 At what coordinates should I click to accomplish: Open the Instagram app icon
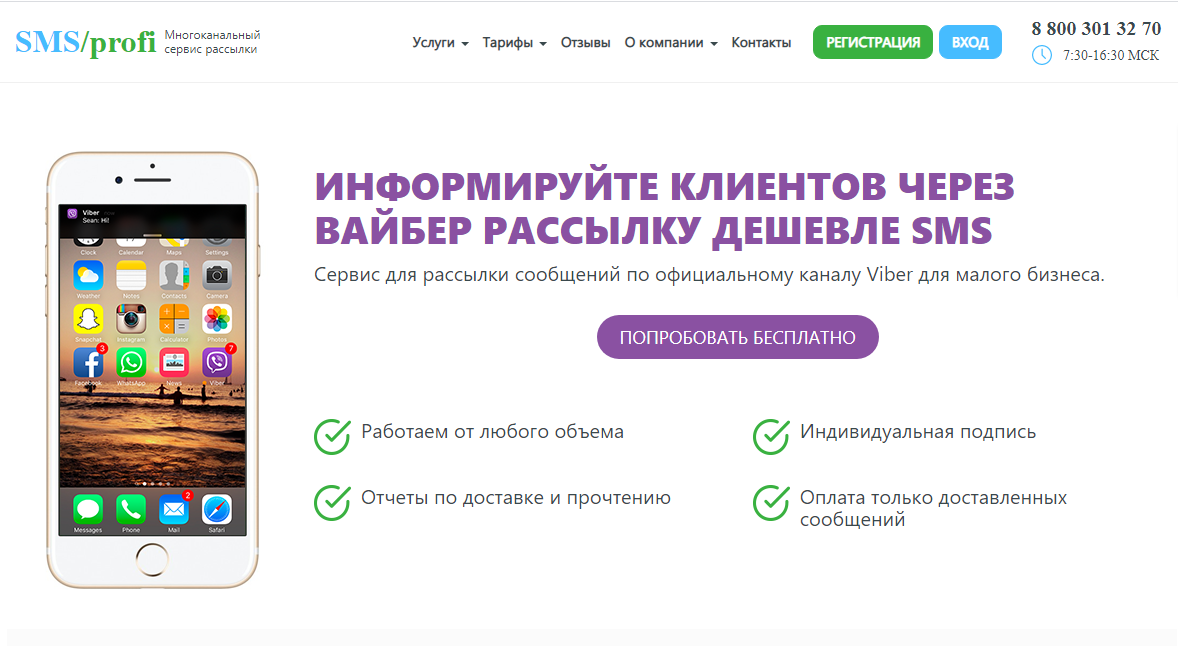click(x=130, y=319)
